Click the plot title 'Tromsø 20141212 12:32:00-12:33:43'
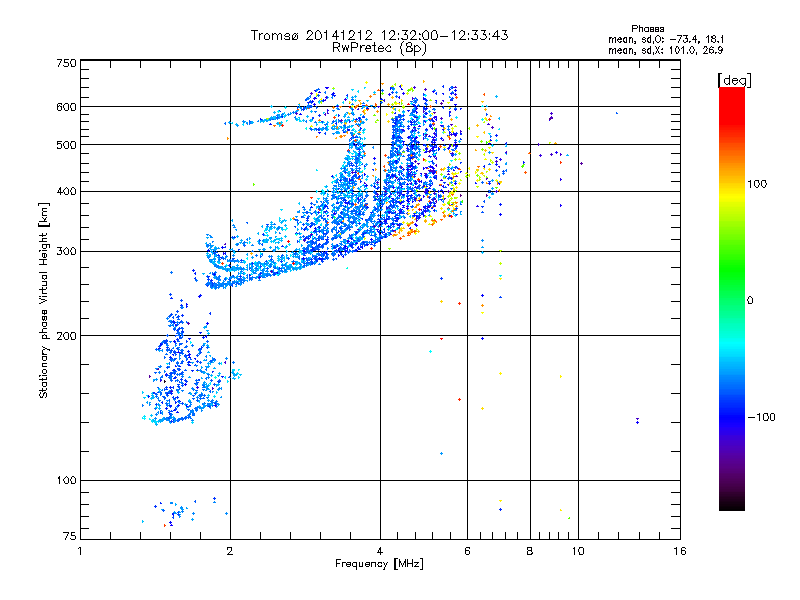The image size is (800, 600). point(379,35)
